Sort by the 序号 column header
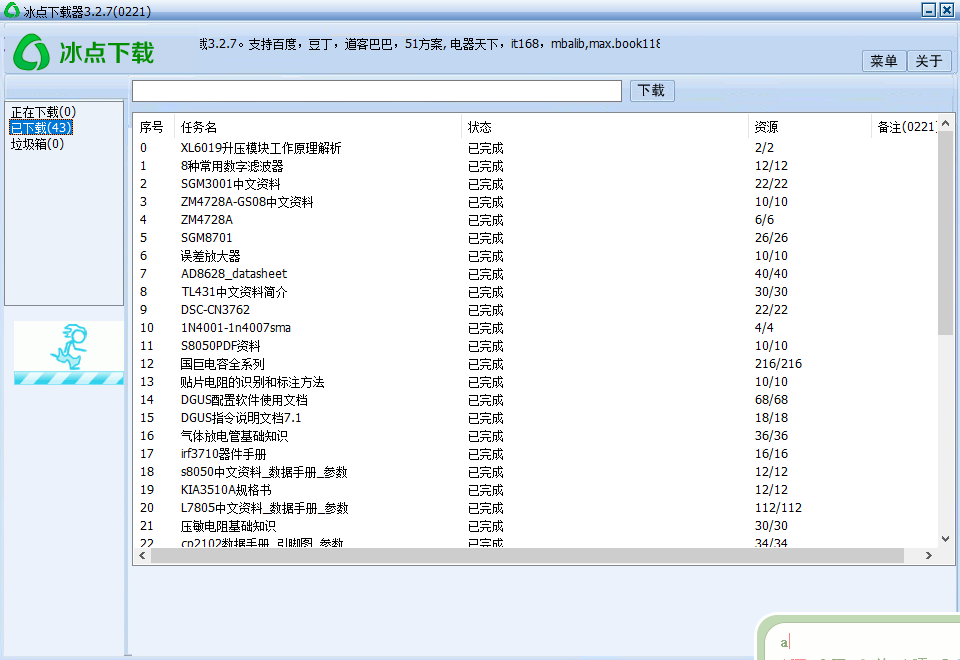 click(154, 127)
